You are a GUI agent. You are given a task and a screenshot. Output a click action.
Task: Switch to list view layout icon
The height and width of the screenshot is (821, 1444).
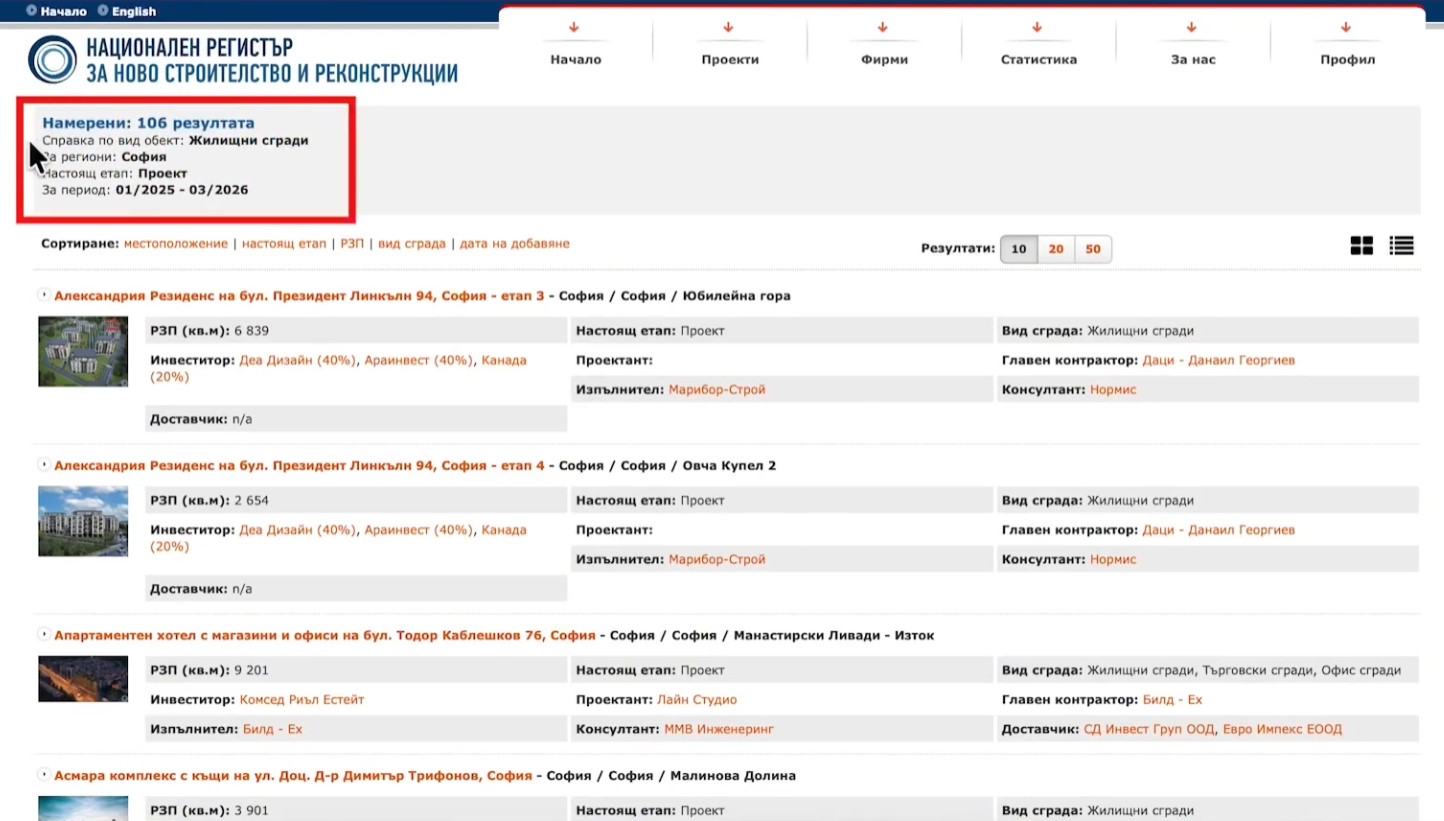(x=1401, y=246)
